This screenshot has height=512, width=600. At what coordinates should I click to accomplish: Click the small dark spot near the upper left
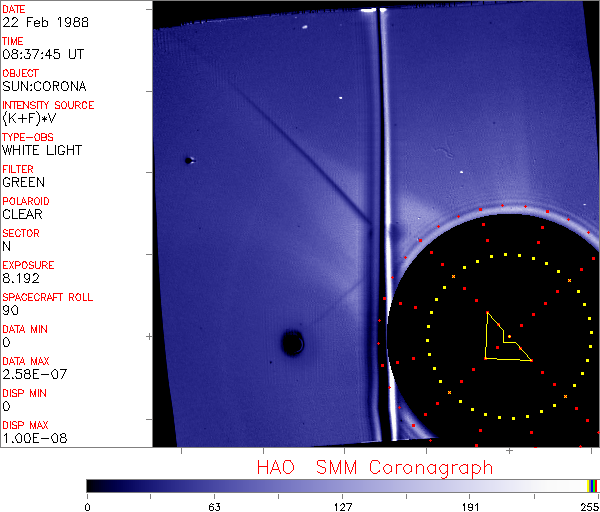click(x=187, y=160)
